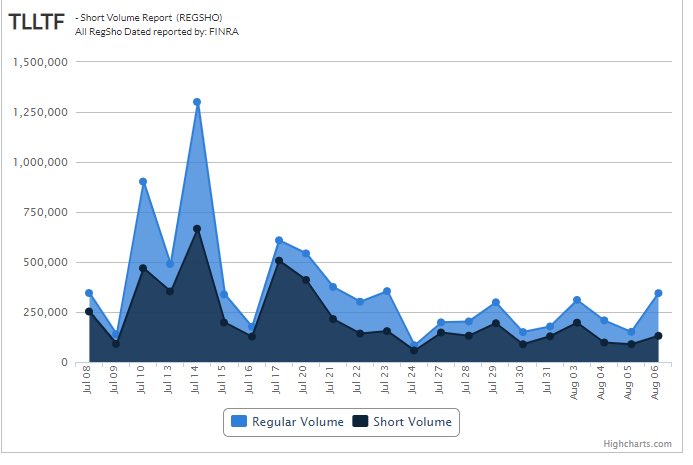Image resolution: width=693 pixels, height=465 pixels.
Task: Select the Jul 30 regular volume point
Action: click(x=523, y=332)
